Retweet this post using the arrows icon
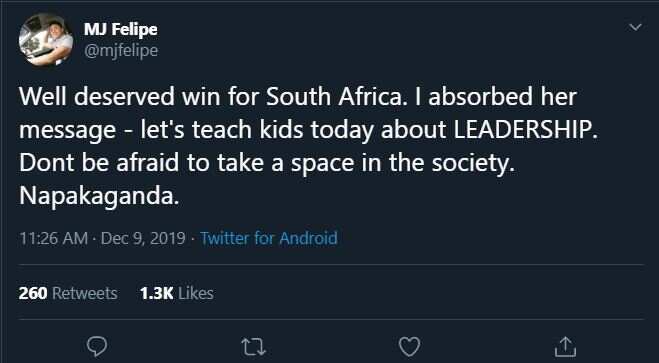This screenshot has width=659, height=363. 254,347
